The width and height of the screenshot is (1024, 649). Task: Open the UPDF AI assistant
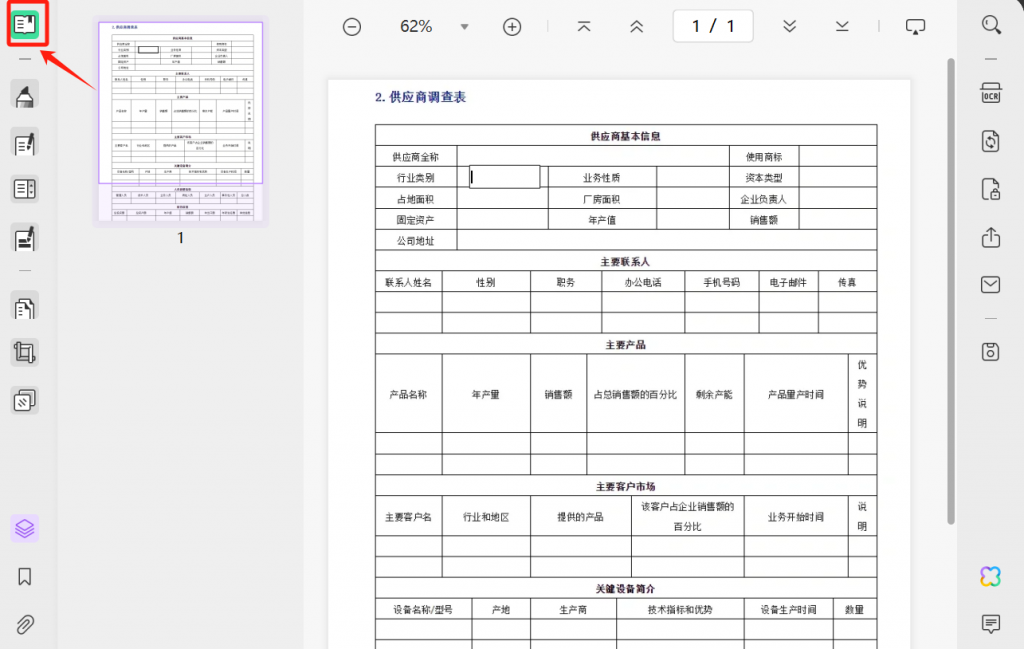click(991, 577)
